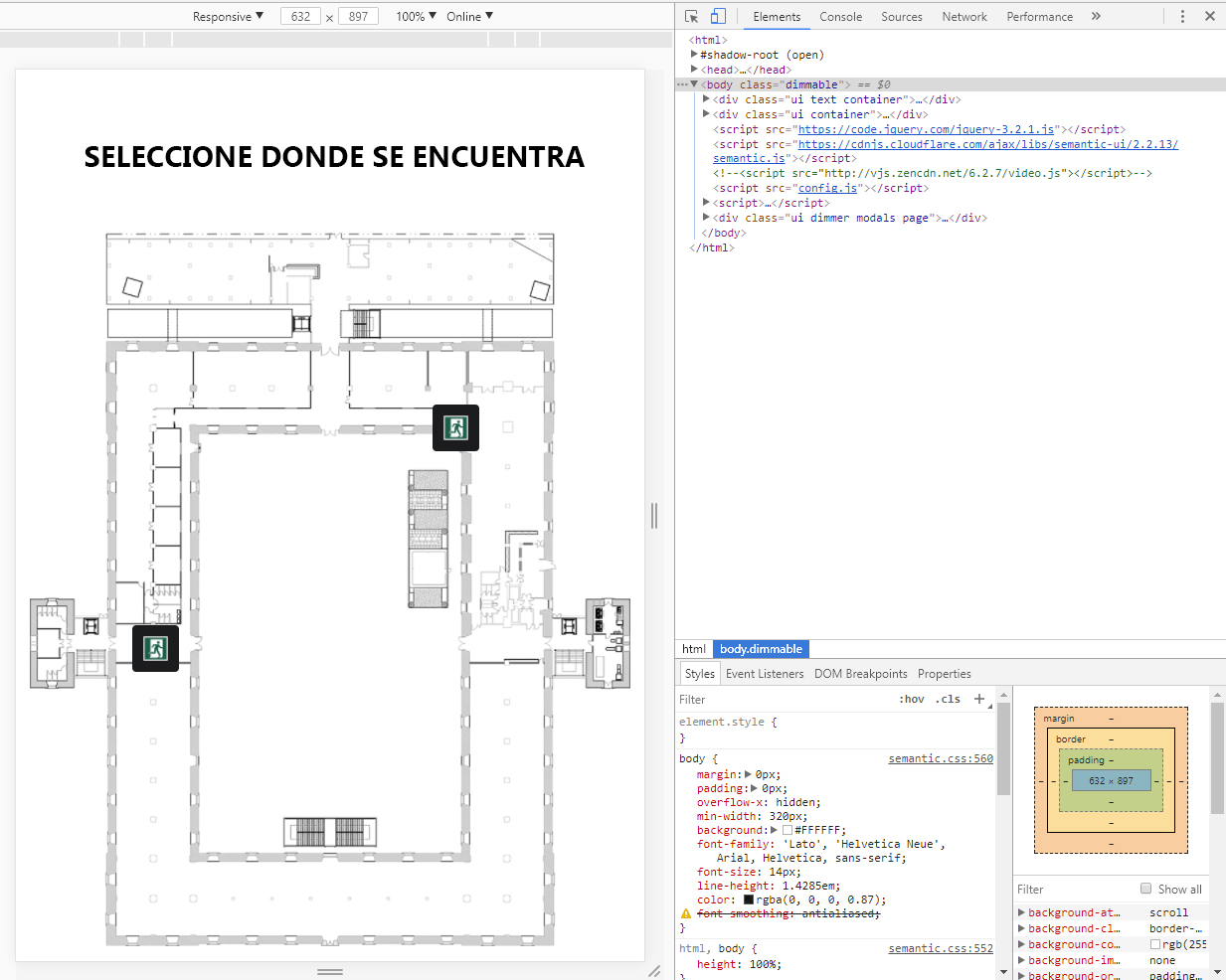Screen dimensions: 1226x980
Task: Close the DevTools panel
Action: click(1210, 16)
